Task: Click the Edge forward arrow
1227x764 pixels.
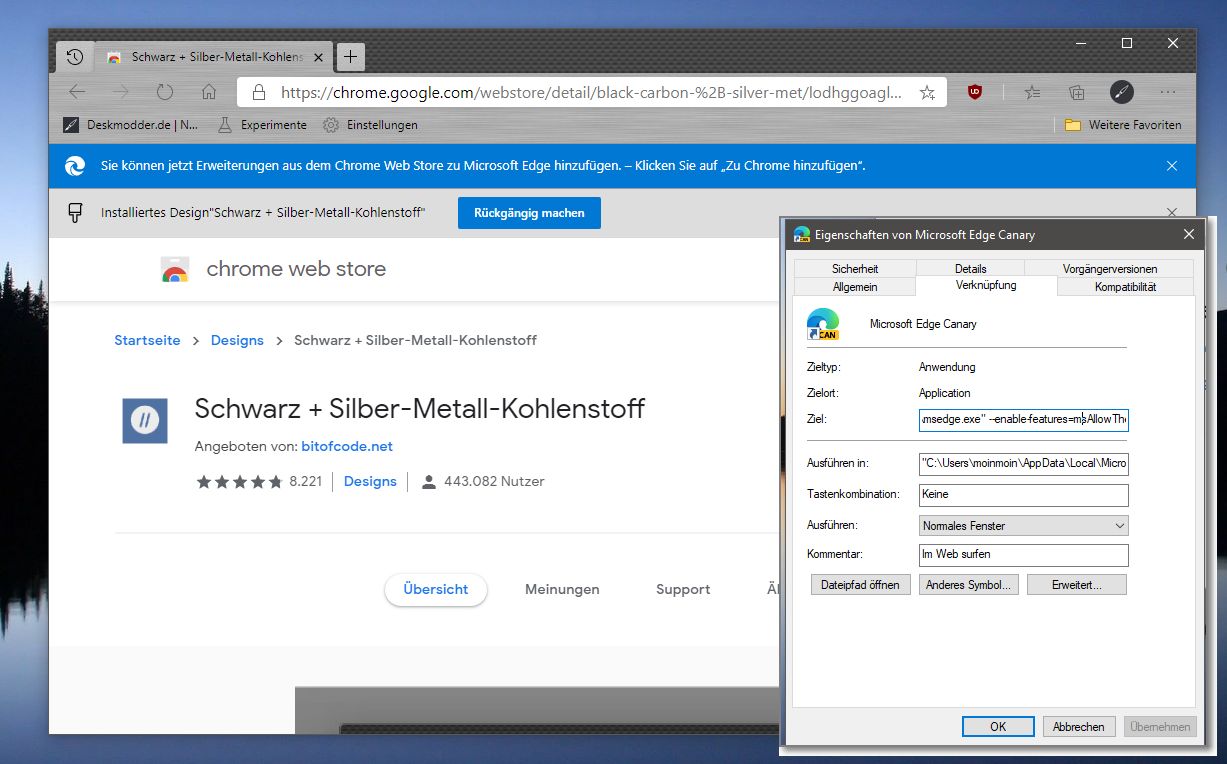Action: [x=121, y=92]
